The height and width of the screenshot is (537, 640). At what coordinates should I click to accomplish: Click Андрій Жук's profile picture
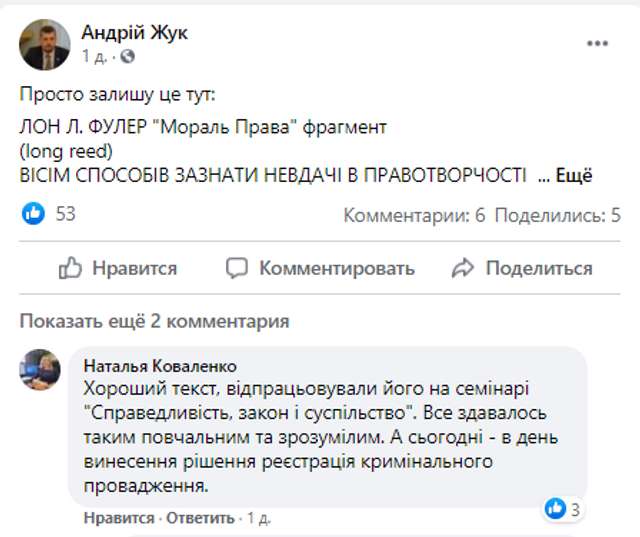(x=45, y=44)
